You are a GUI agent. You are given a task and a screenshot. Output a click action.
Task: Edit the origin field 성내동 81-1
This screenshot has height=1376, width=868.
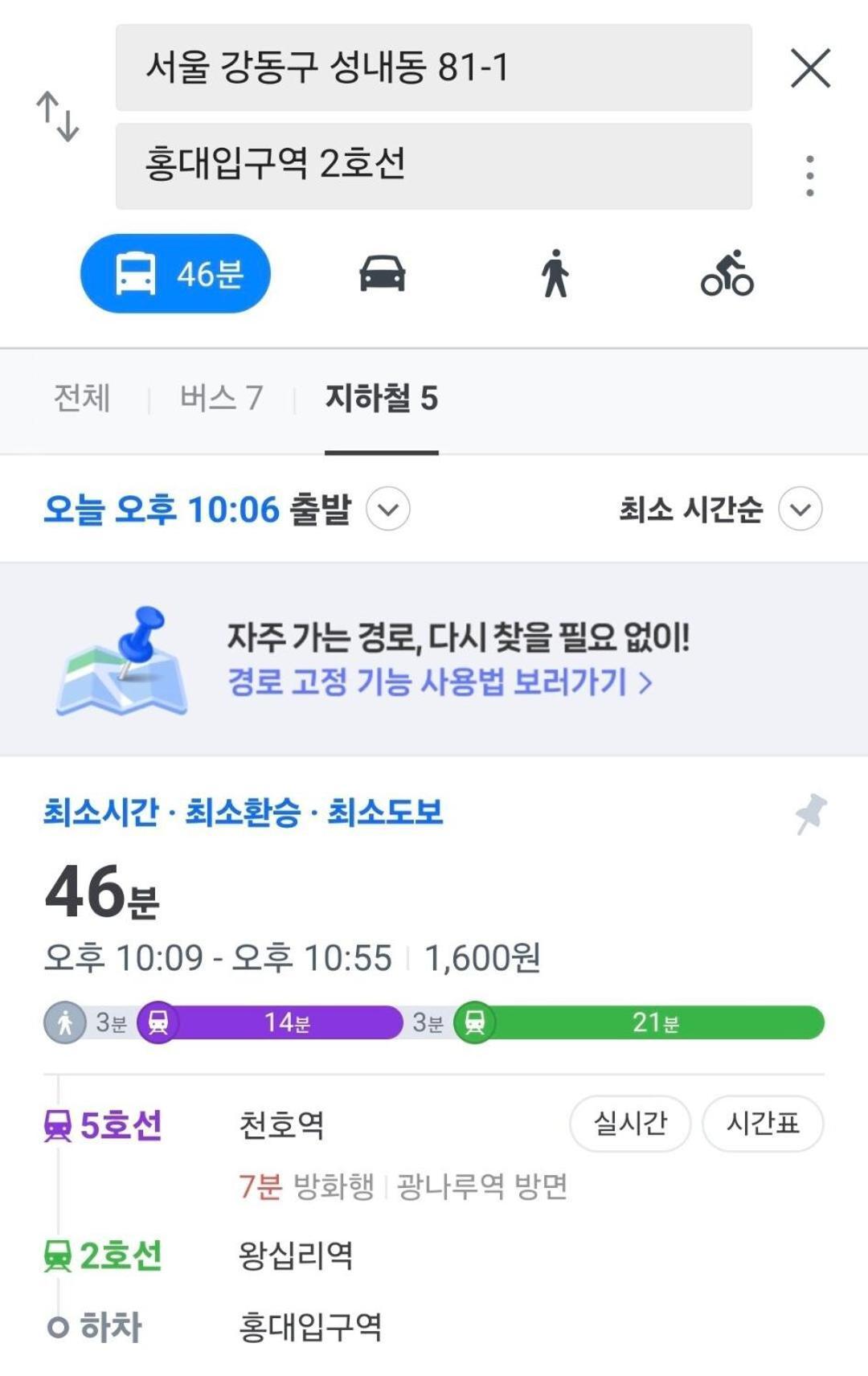click(433, 68)
